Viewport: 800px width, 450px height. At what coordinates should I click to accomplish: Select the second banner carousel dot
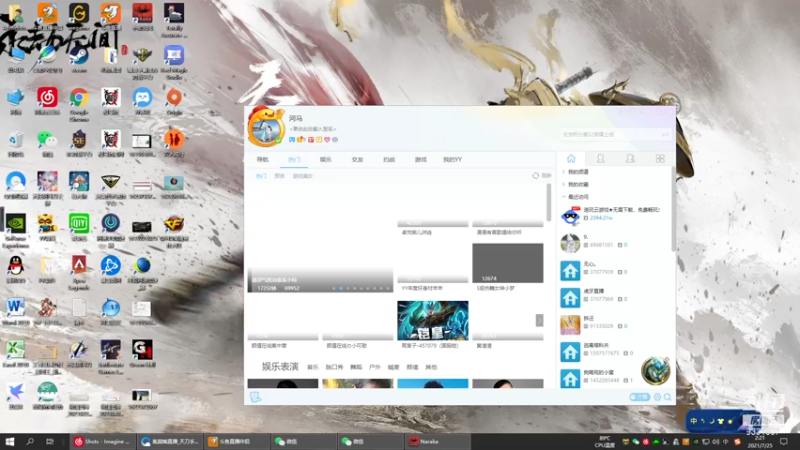click(x=341, y=288)
